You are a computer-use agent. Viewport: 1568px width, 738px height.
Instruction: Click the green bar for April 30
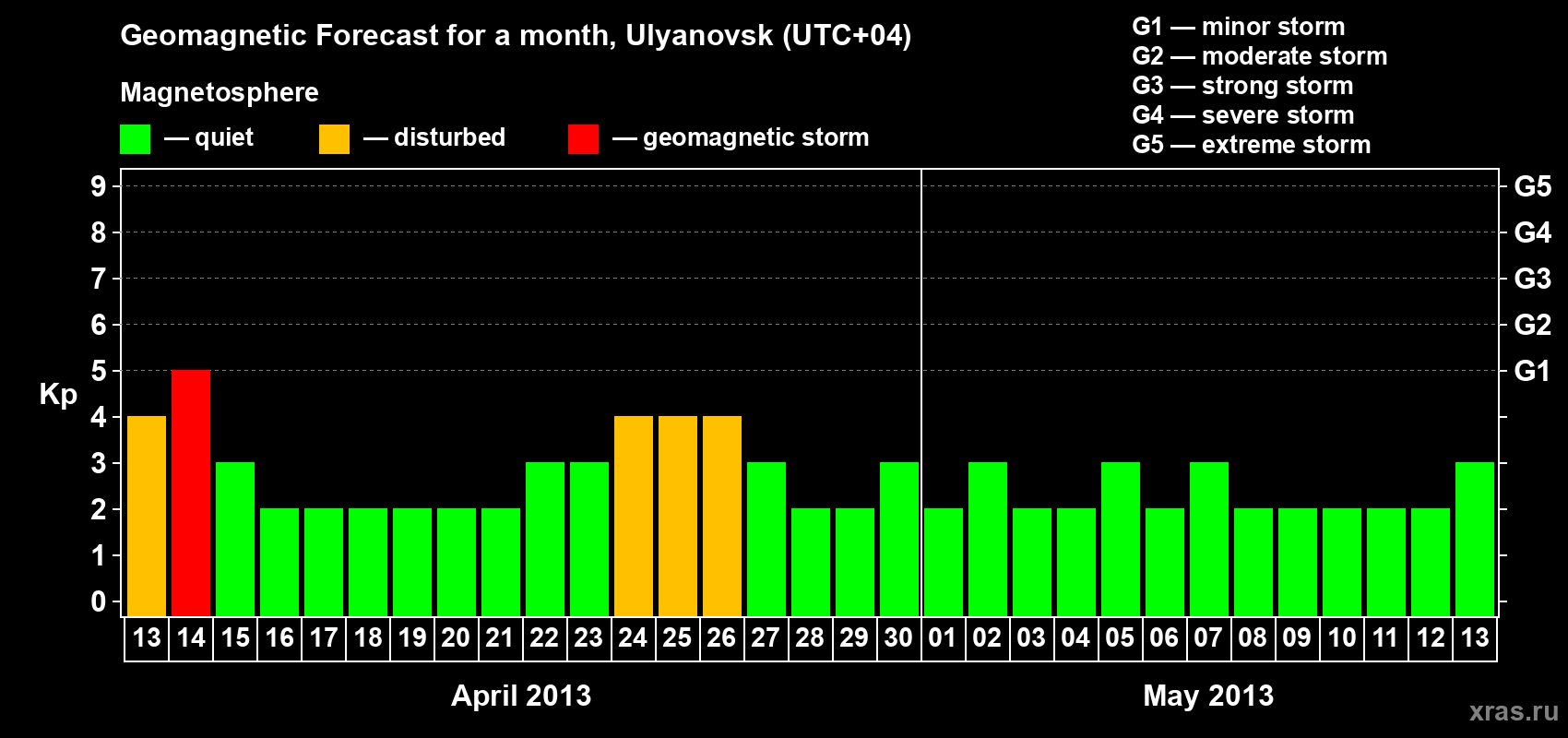click(899, 540)
